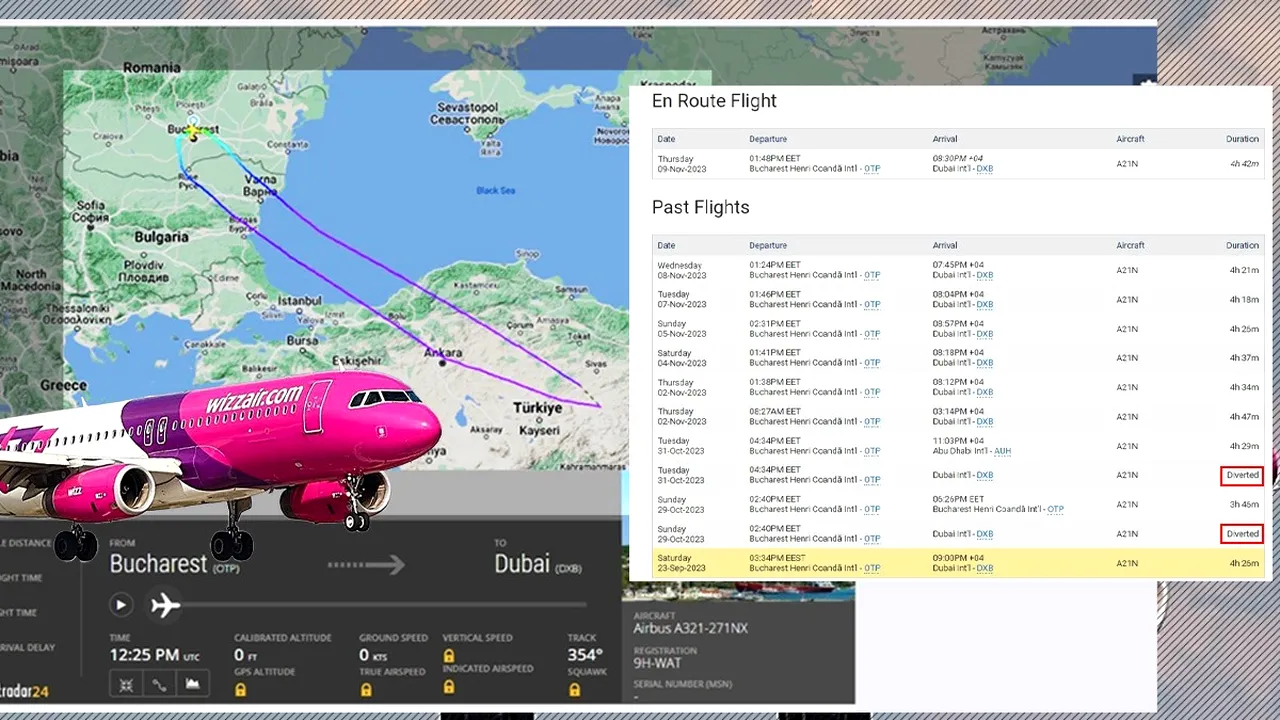Open the OTP airport link for the en-route flight
Viewport: 1280px width, 720px height.
(871, 169)
